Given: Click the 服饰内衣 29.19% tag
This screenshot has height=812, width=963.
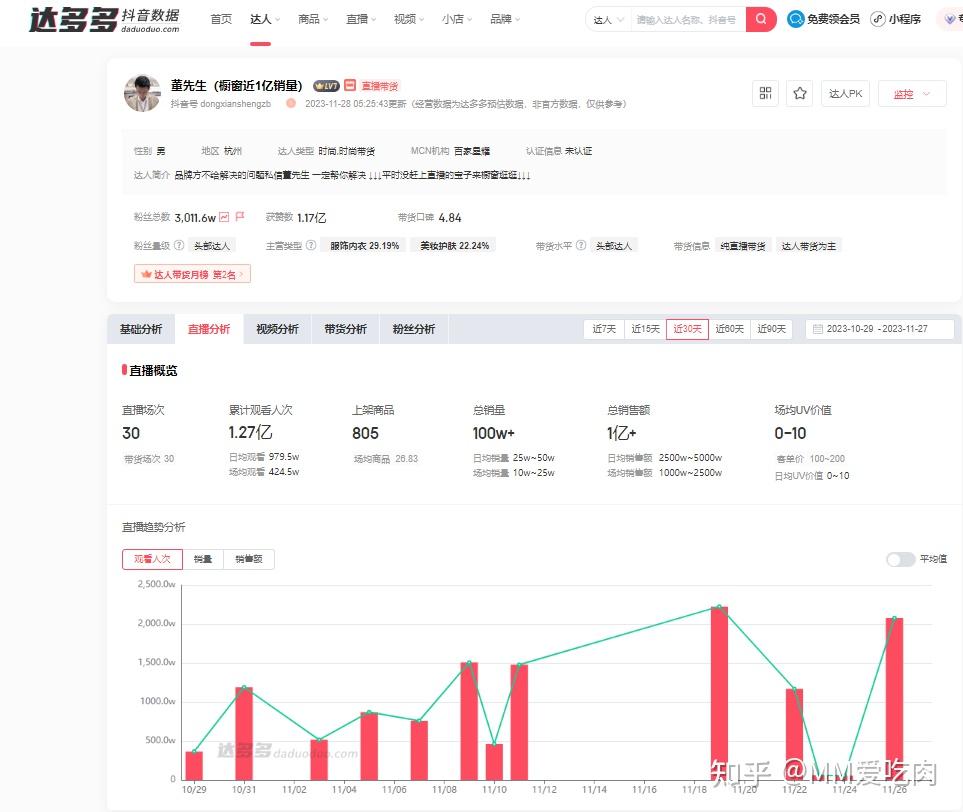Looking at the screenshot, I should click(x=364, y=246).
